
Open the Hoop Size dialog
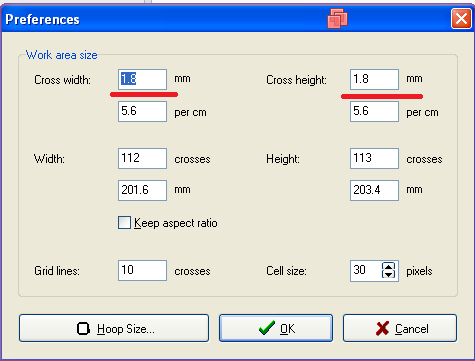(x=114, y=328)
